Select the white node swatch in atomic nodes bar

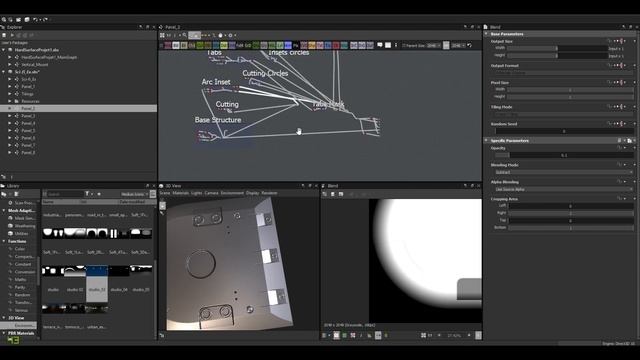click(x=176, y=45)
